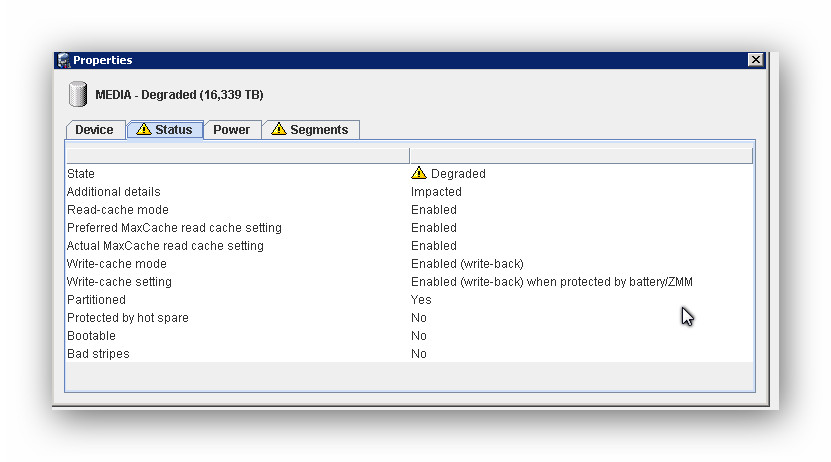Select the Read-cache mode row

point(117,210)
